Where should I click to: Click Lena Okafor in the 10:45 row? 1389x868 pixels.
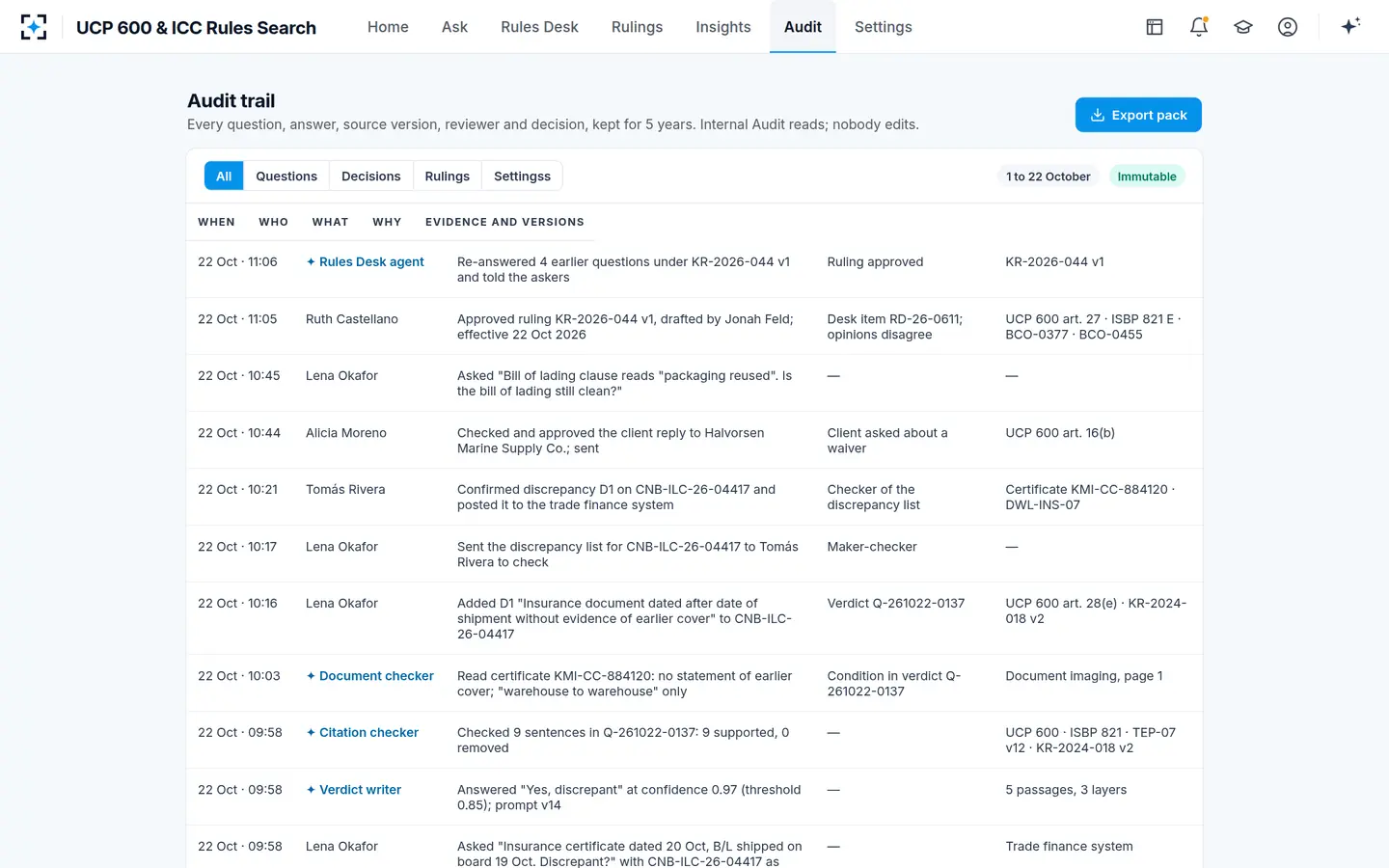click(x=341, y=376)
